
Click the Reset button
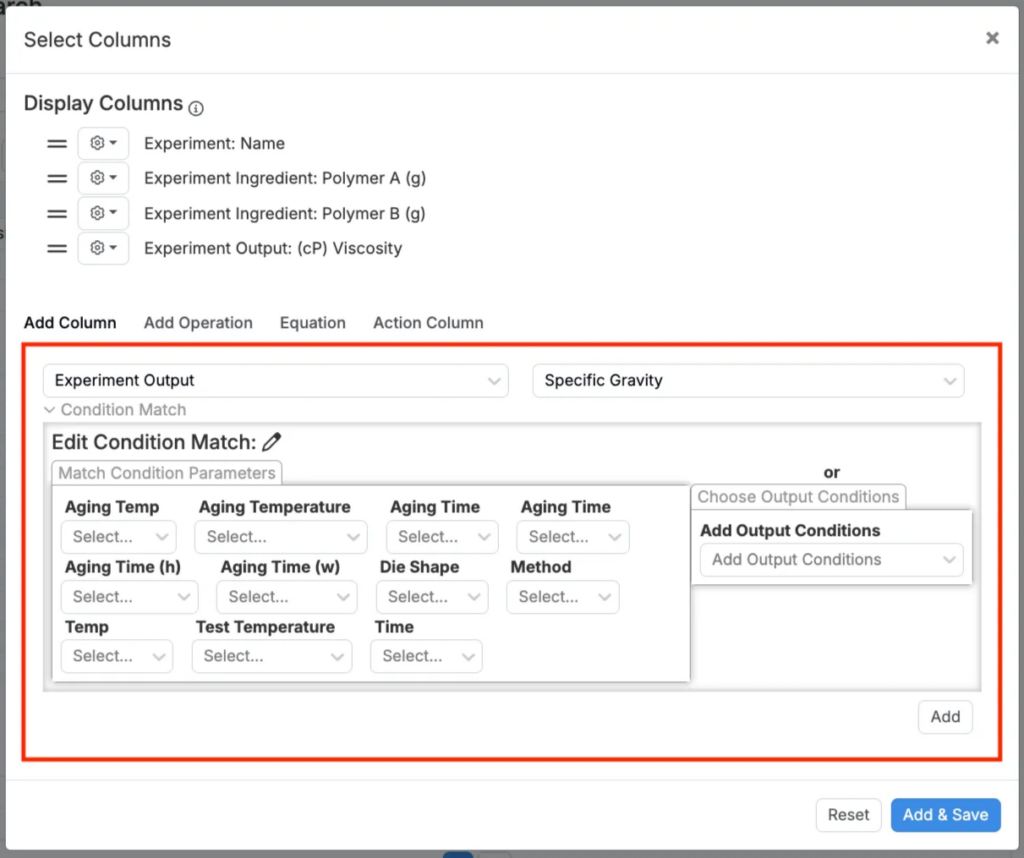click(x=848, y=815)
